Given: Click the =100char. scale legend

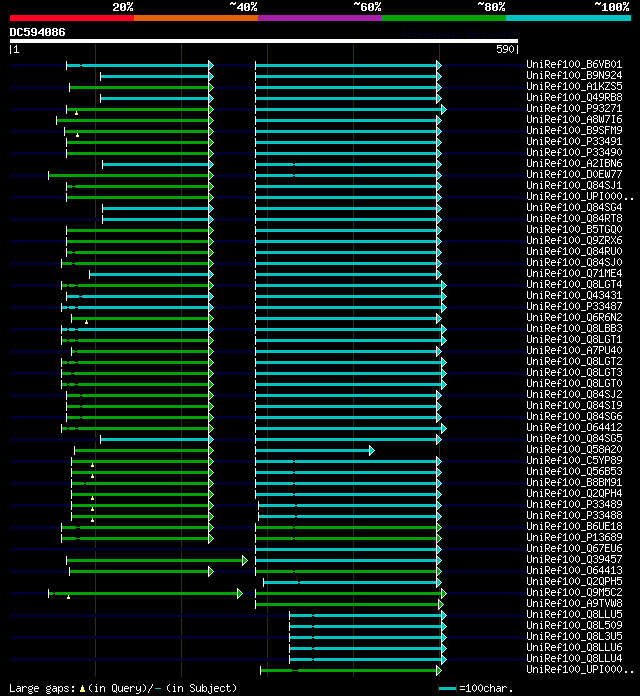Looking at the screenshot, I should pyautogui.click(x=476, y=688).
